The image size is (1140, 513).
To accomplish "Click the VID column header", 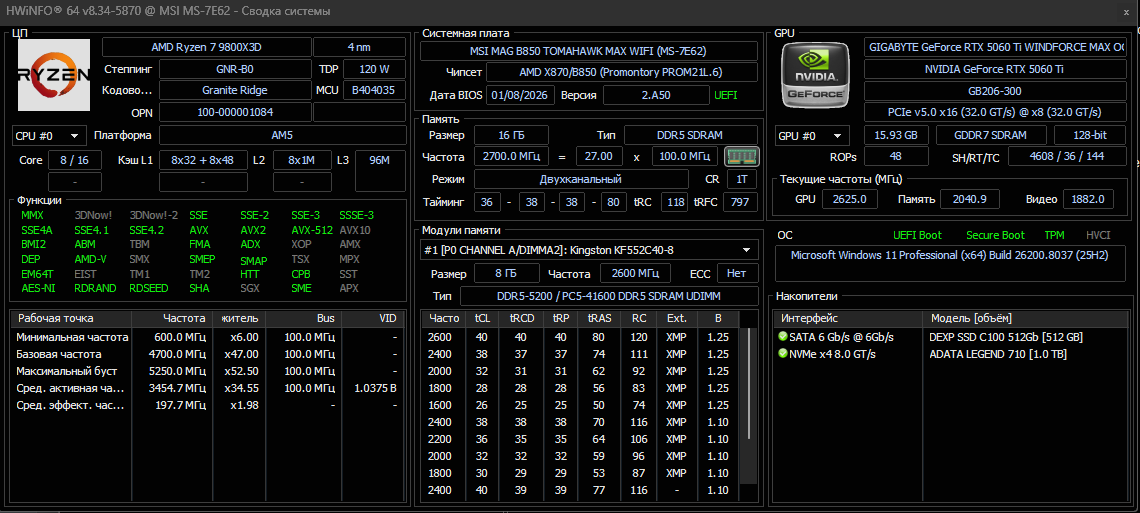I will tap(373, 318).
